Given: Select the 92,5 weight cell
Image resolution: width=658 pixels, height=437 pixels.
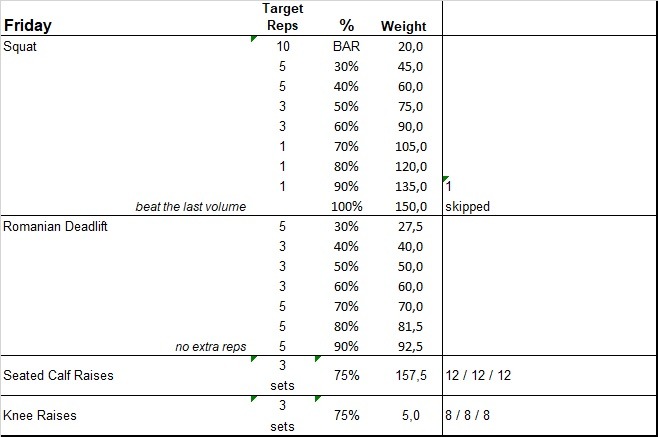Looking at the screenshot, I should pos(410,347).
